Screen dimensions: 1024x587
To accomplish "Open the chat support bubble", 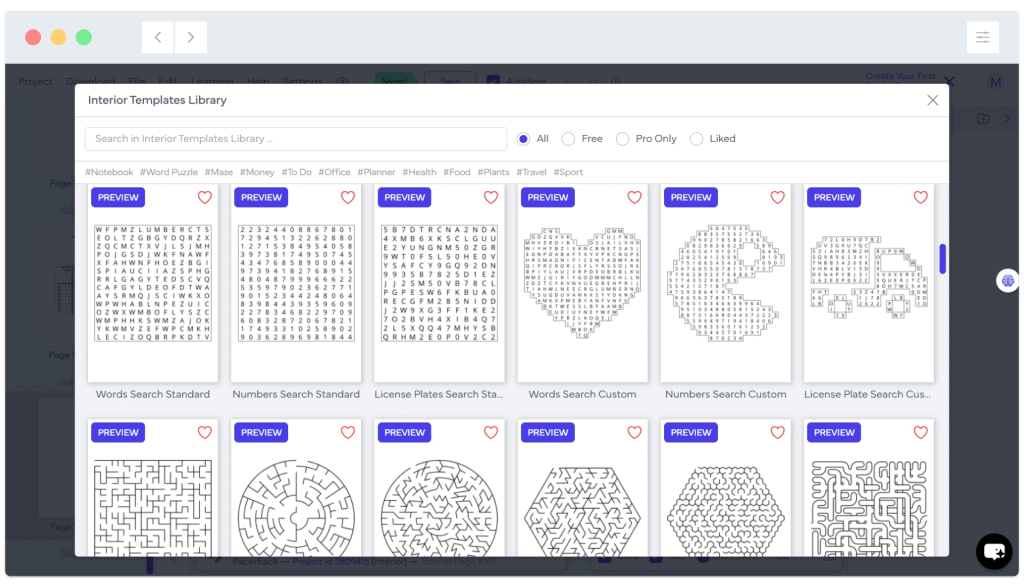I will click(x=994, y=551).
